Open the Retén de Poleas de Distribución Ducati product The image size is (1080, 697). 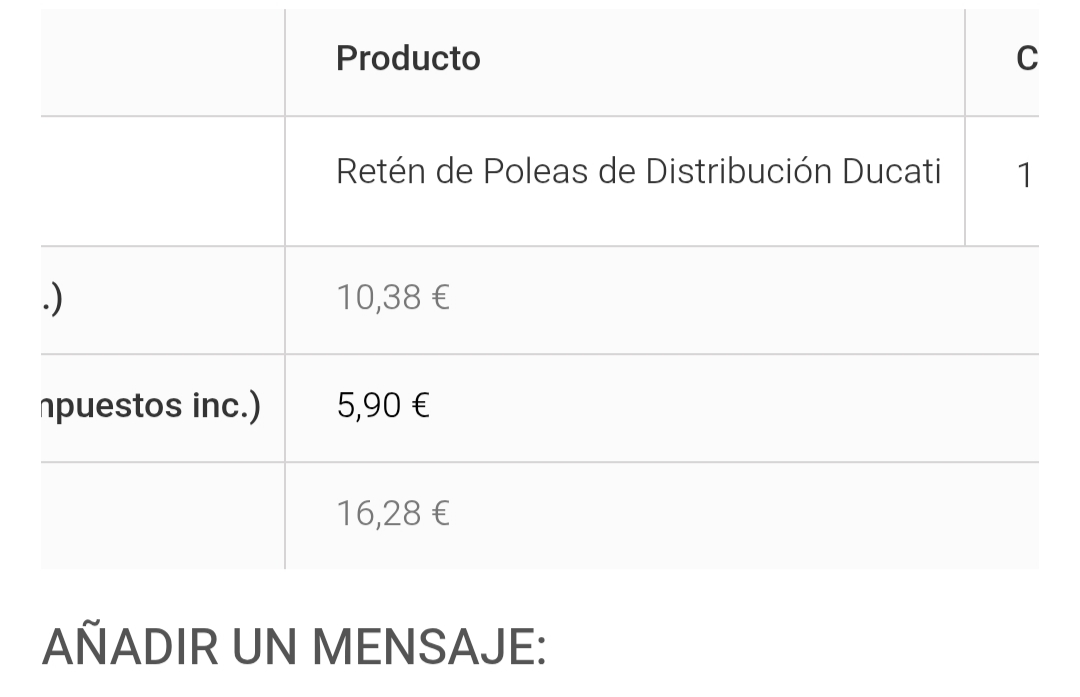638,171
